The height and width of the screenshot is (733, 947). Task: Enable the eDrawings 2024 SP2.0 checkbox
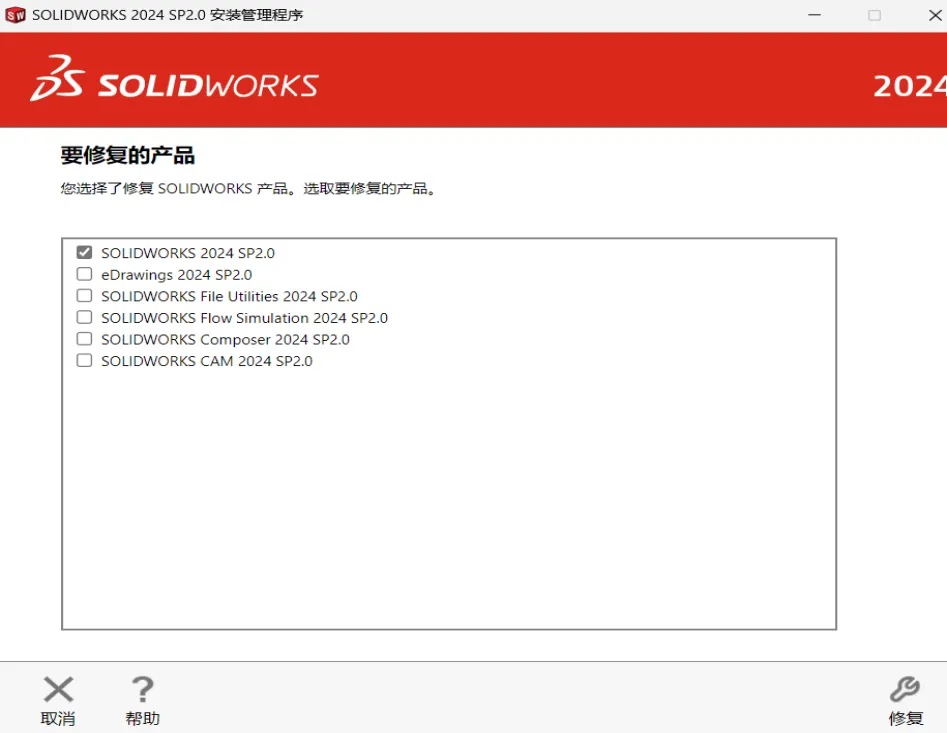coord(84,274)
